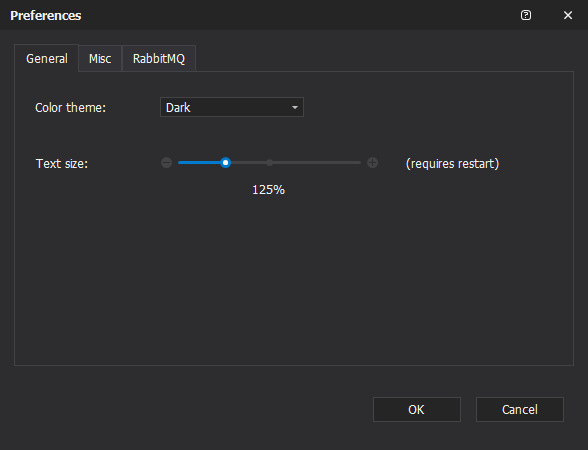Increase text size with plus icon

coord(372,163)
